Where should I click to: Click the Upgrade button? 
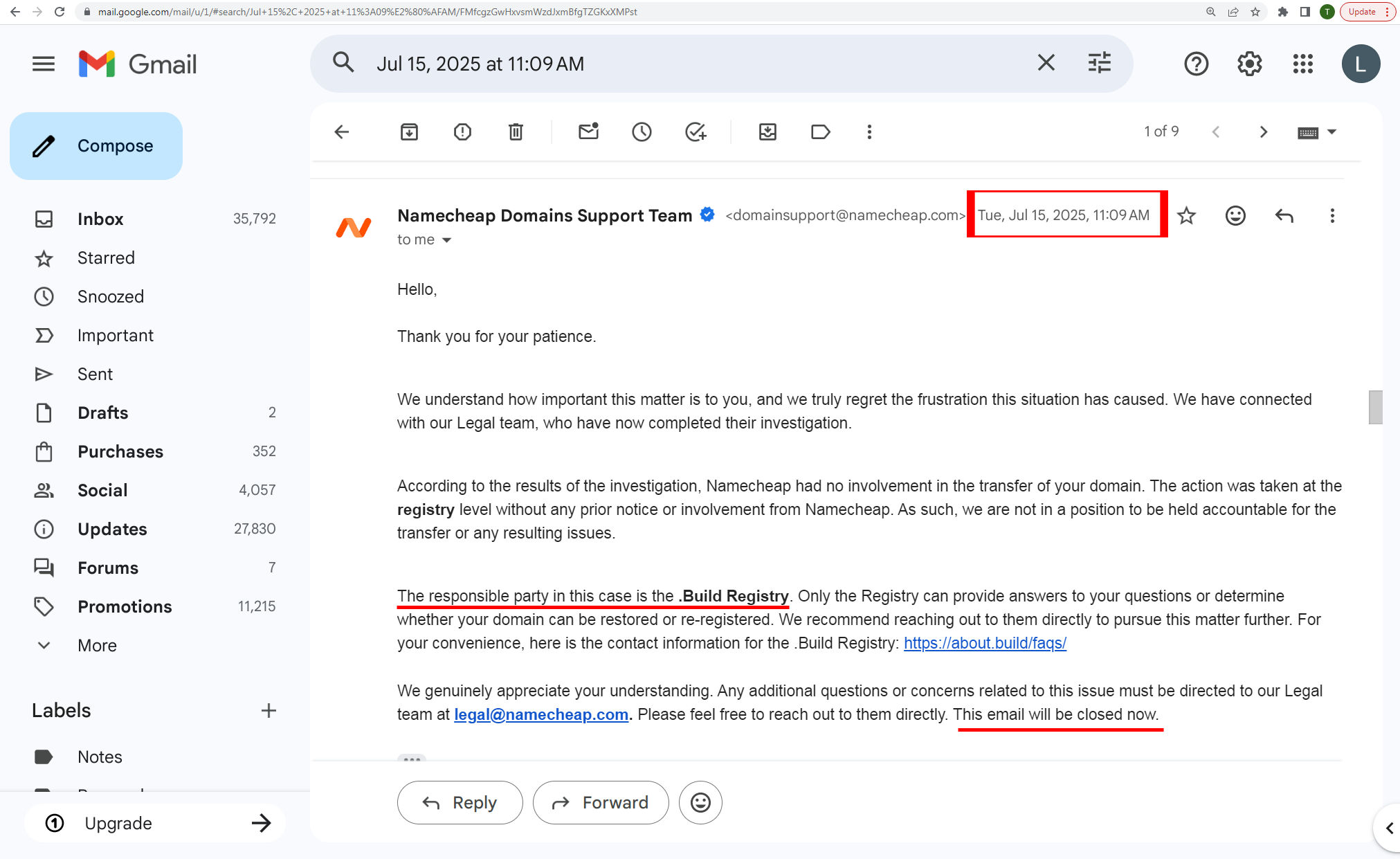click(155, 823)
